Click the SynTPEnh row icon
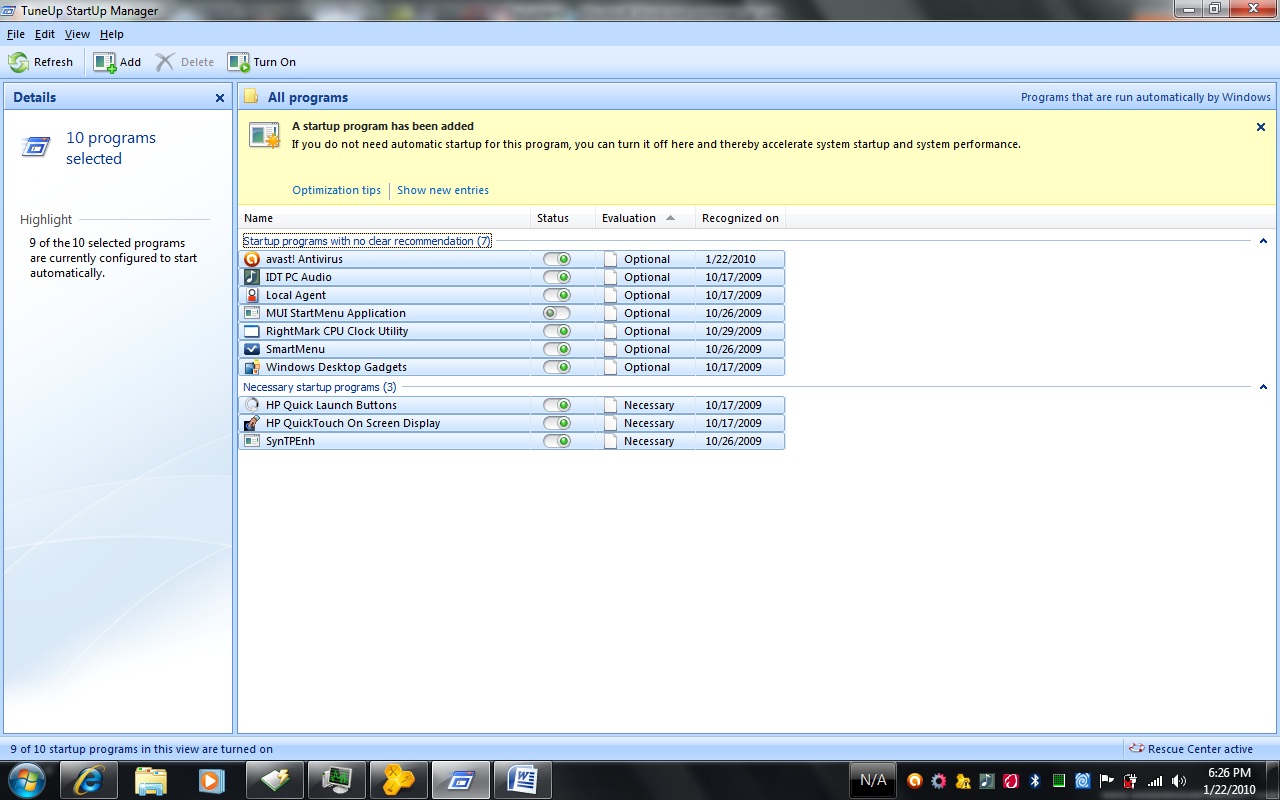 [252, 441]
